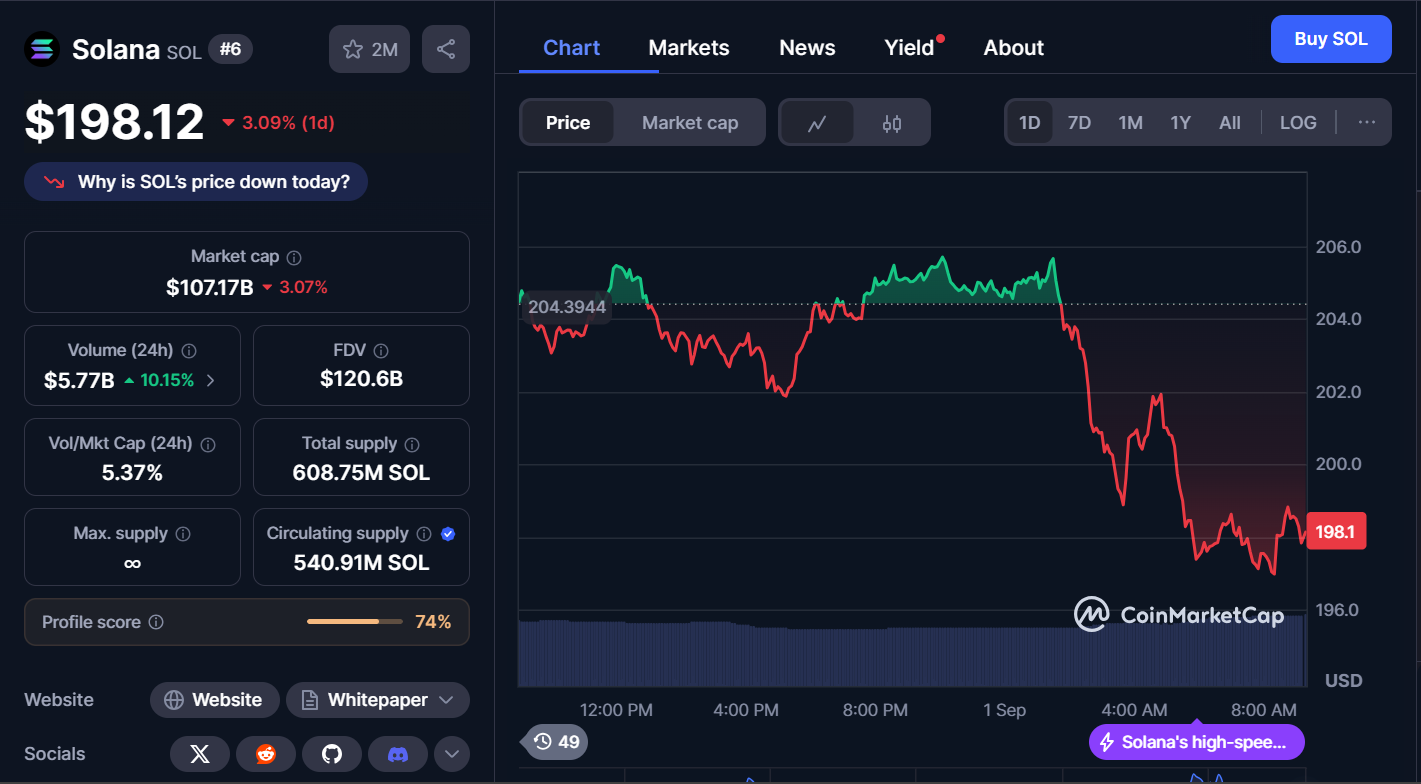The width and height of the screenshot is (1421, 784).
Task: Open the Website link button
Action: click(213, 700)
